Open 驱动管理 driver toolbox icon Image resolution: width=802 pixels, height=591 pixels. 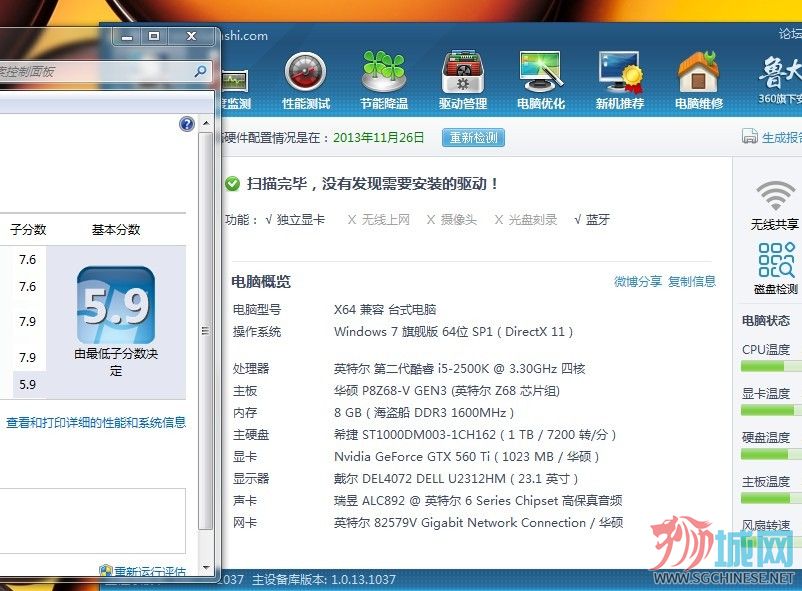coord(463,72)
